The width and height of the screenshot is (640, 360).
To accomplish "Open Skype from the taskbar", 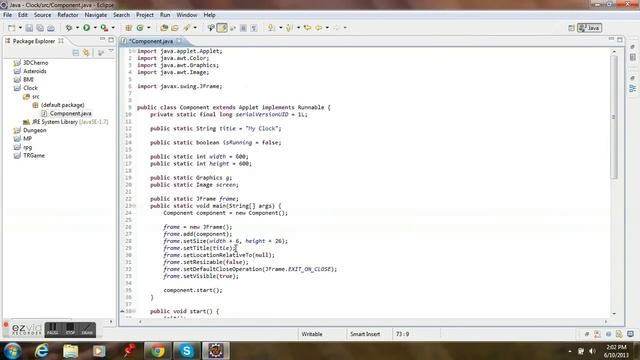I will [187, 351].
